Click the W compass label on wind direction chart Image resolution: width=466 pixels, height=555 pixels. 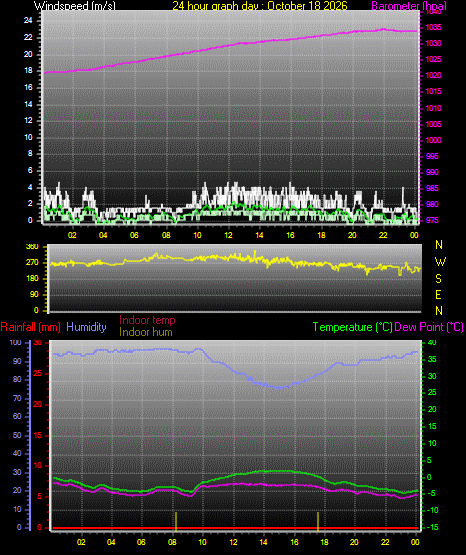pyautogui.click(x=440, y=262)
